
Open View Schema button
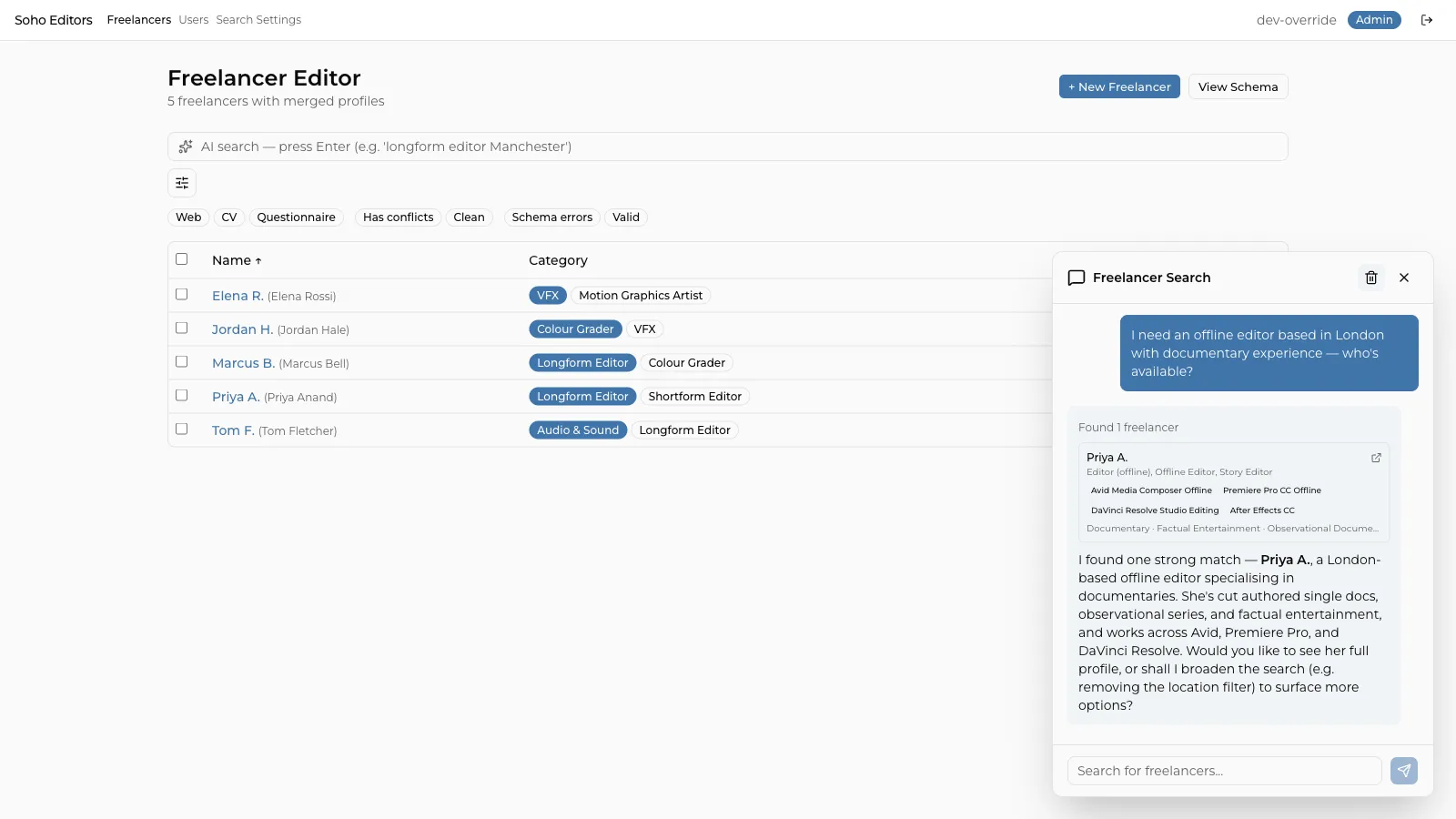coord(1238,86)
